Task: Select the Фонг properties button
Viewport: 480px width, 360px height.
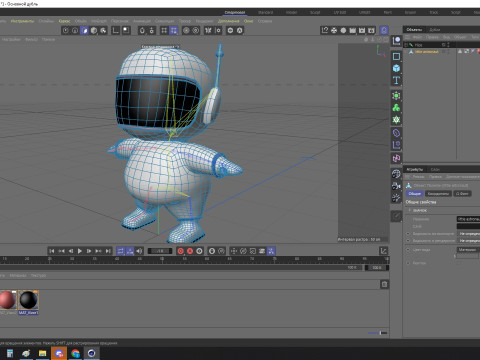Action: 462,193
